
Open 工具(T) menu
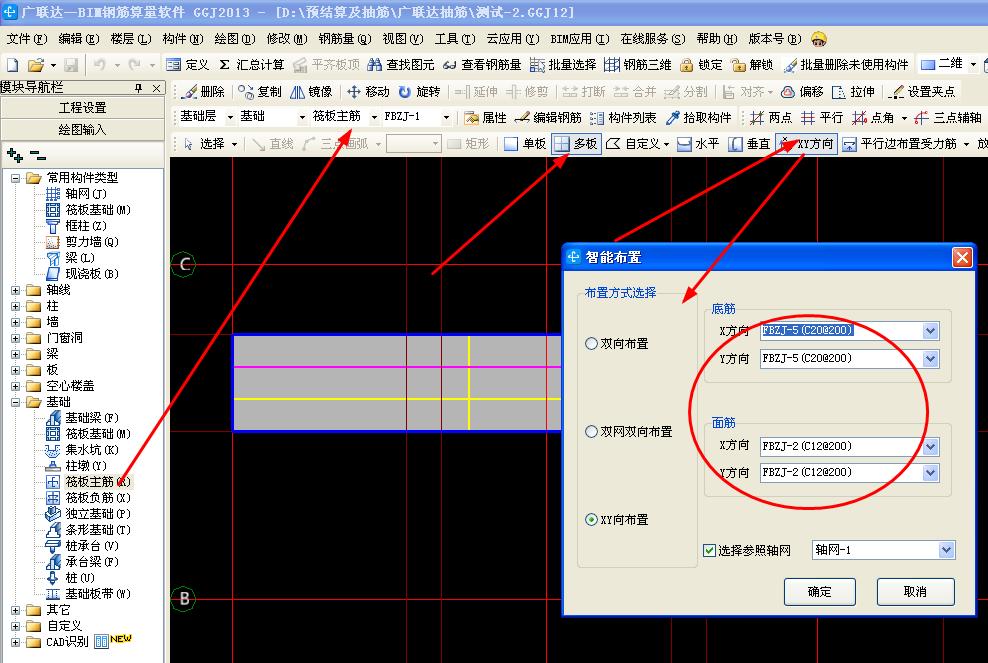click(x=455, y=39)
